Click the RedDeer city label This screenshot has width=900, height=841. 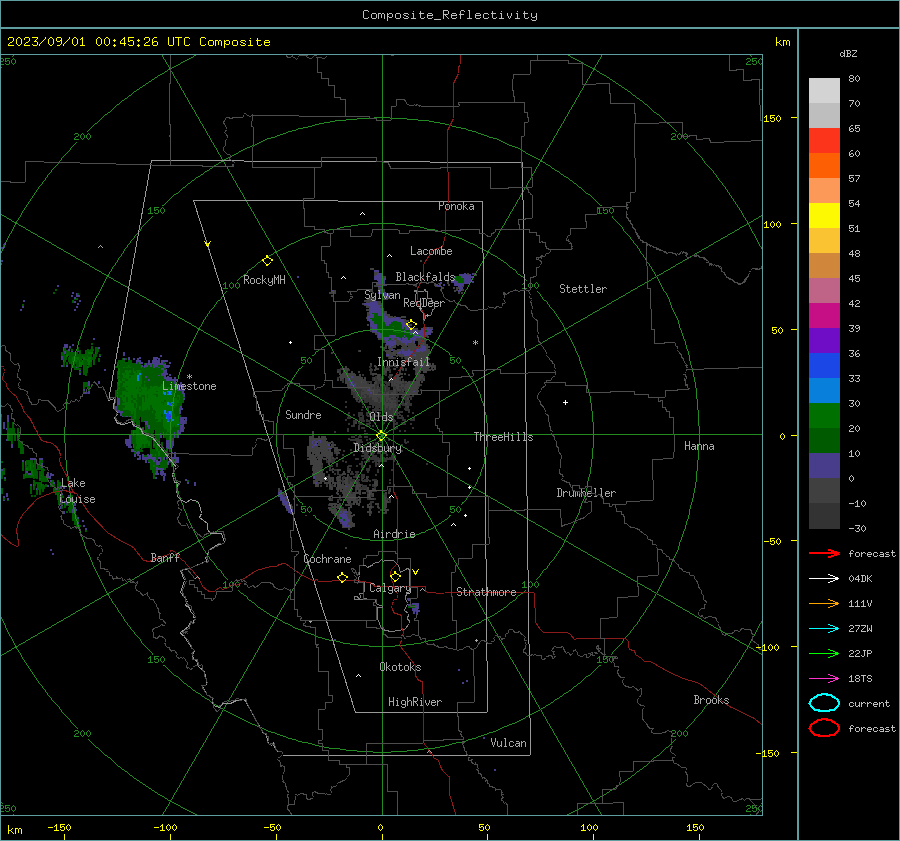(x=424, y=303)
